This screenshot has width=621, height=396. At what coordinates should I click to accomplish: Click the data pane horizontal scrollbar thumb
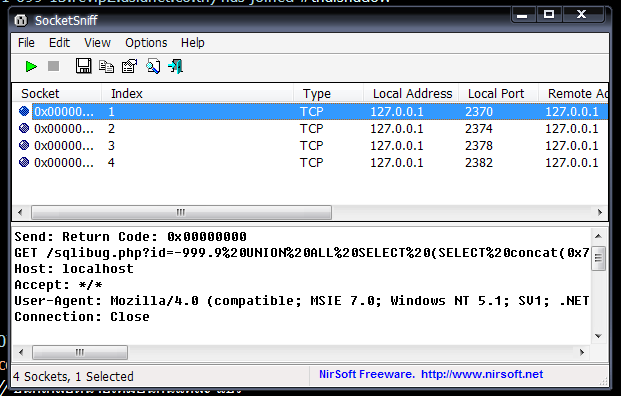click(80, 352)
